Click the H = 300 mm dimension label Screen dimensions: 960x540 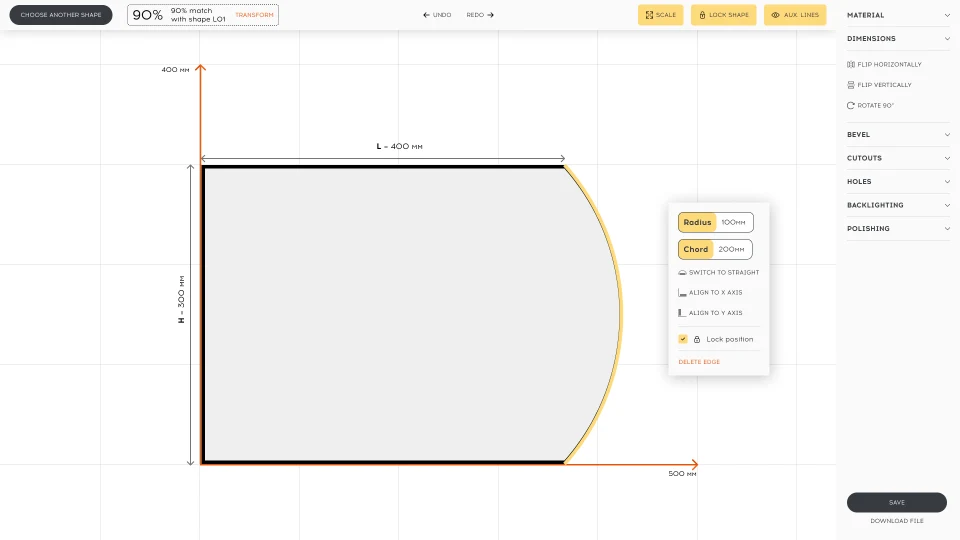click(x=181, y=299)
